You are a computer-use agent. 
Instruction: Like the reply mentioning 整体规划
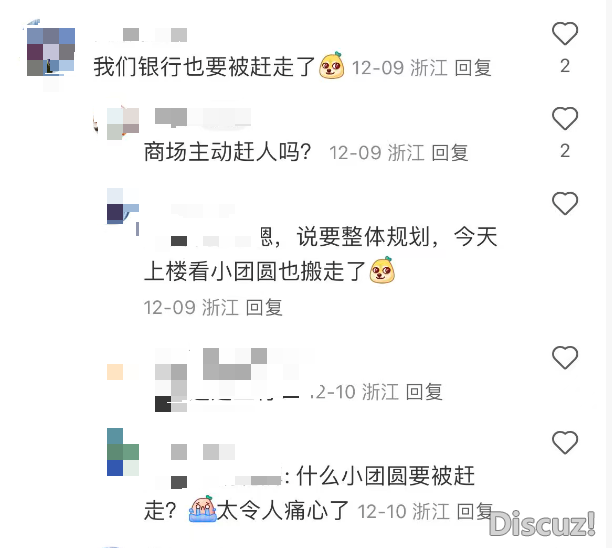565,203
